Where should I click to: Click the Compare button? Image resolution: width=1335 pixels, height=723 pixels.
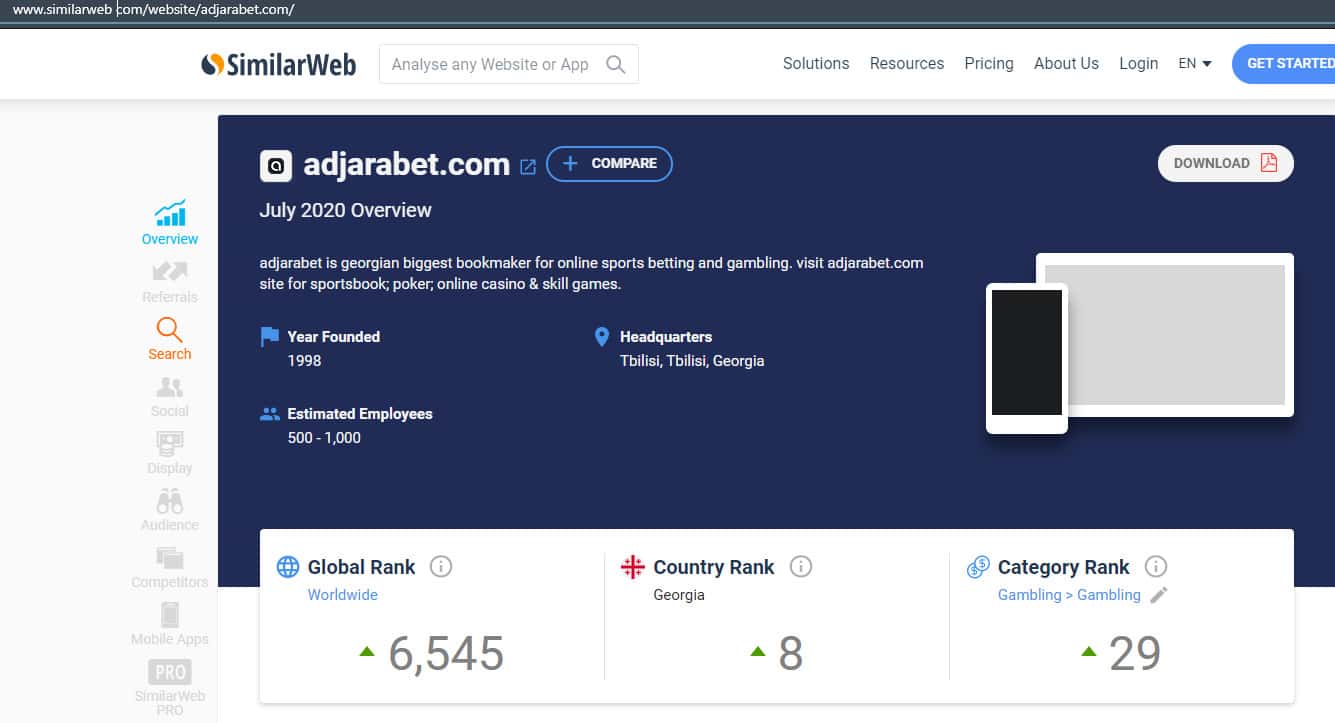click(609, 164)
